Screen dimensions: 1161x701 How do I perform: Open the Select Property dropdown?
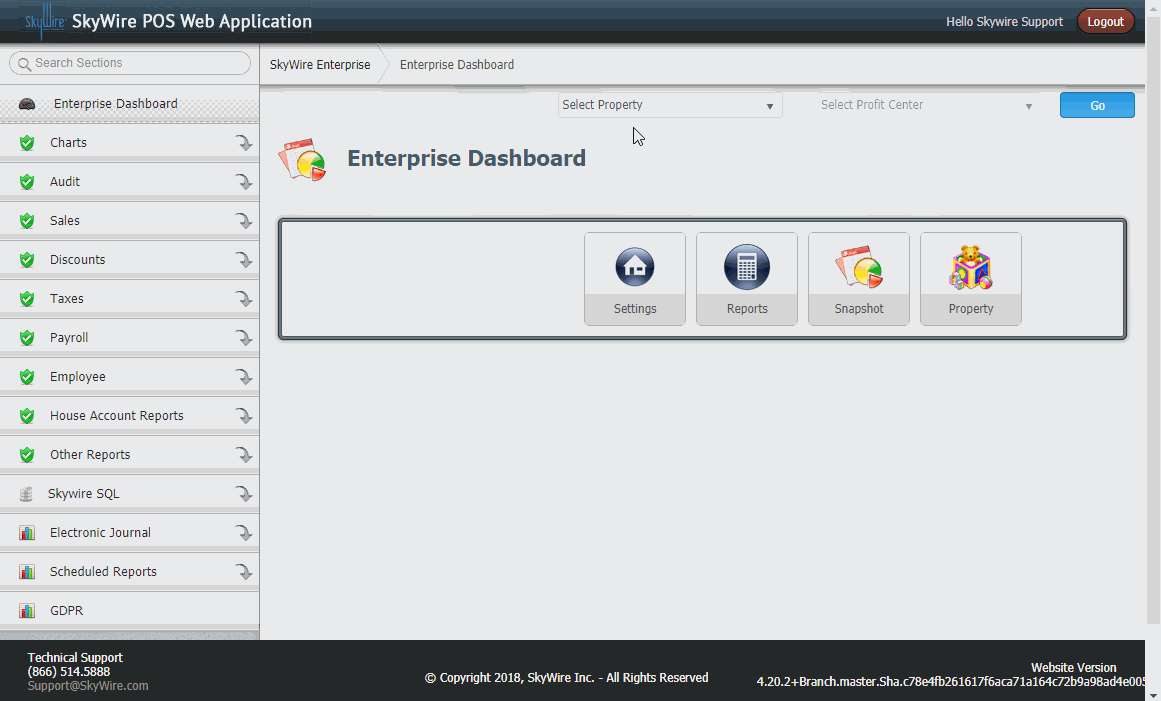[669, 105]
